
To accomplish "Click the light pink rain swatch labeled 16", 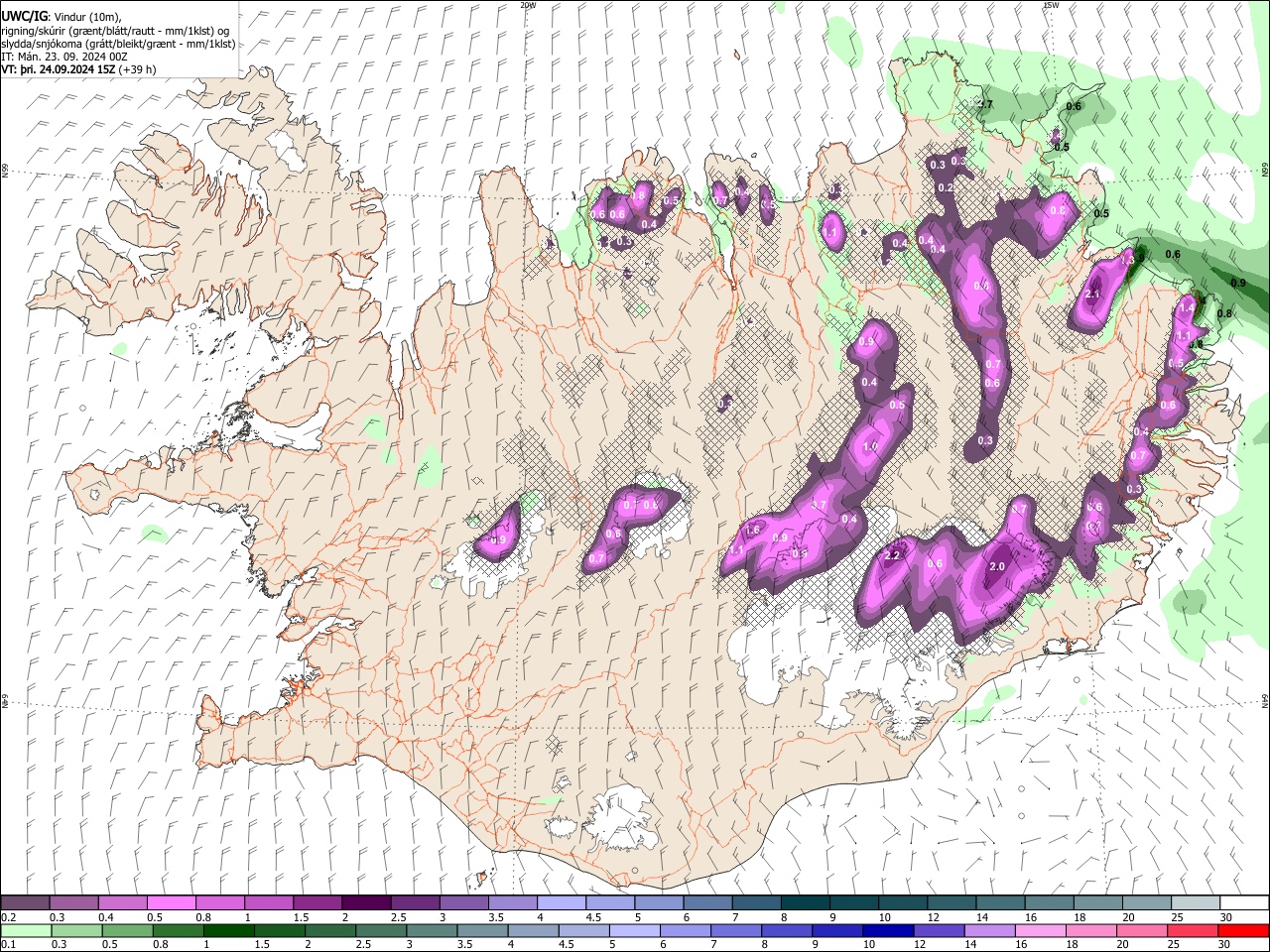I will (x=1041, y=930).
